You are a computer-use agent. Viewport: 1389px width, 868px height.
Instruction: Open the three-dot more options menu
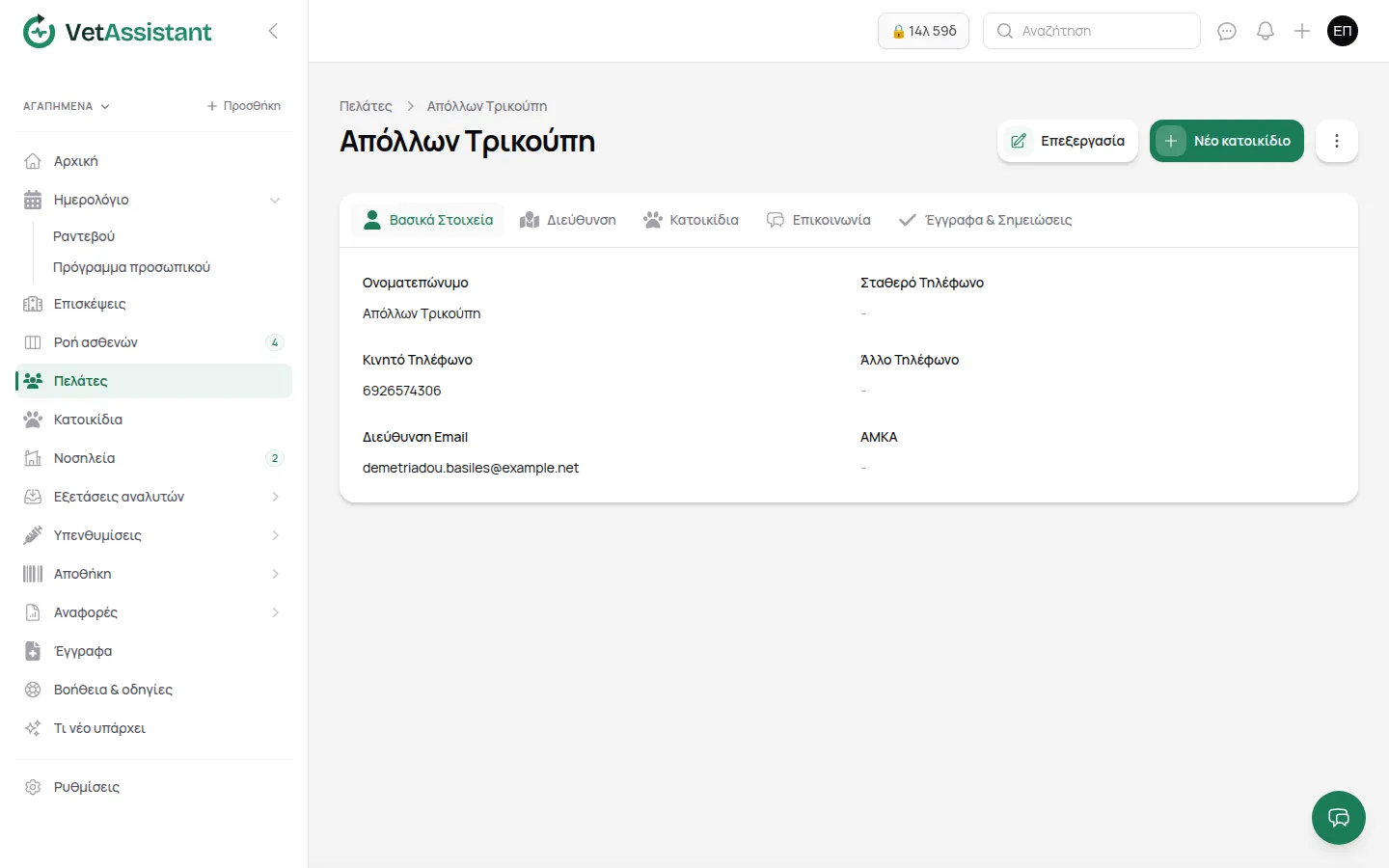pos(1337,141)
